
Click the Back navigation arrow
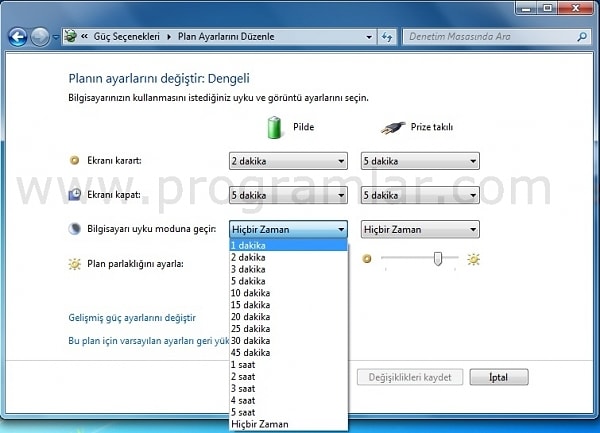coord(18,37)
